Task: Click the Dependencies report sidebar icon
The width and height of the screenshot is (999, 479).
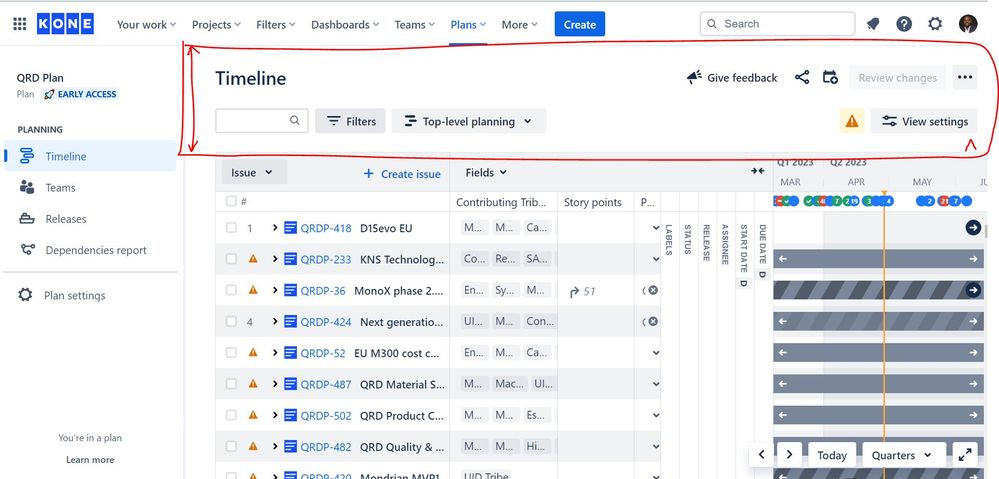Action: point(27,250)
